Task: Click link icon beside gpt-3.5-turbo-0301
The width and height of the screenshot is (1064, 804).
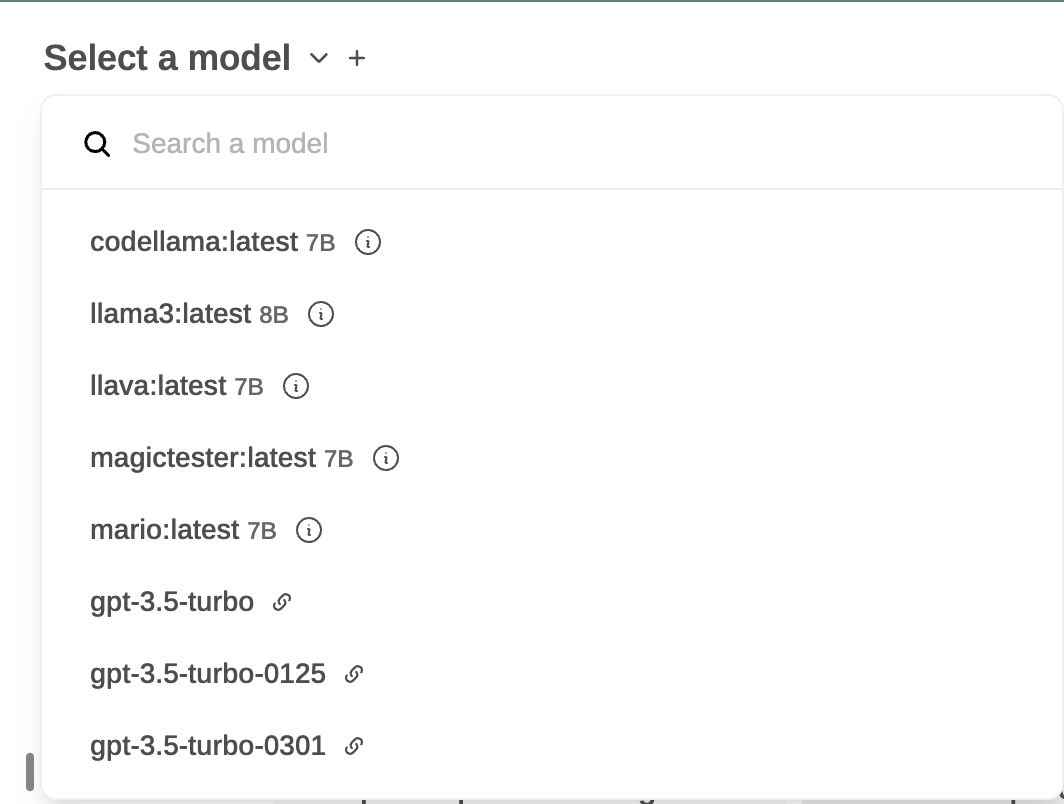Action: (354, 746)
